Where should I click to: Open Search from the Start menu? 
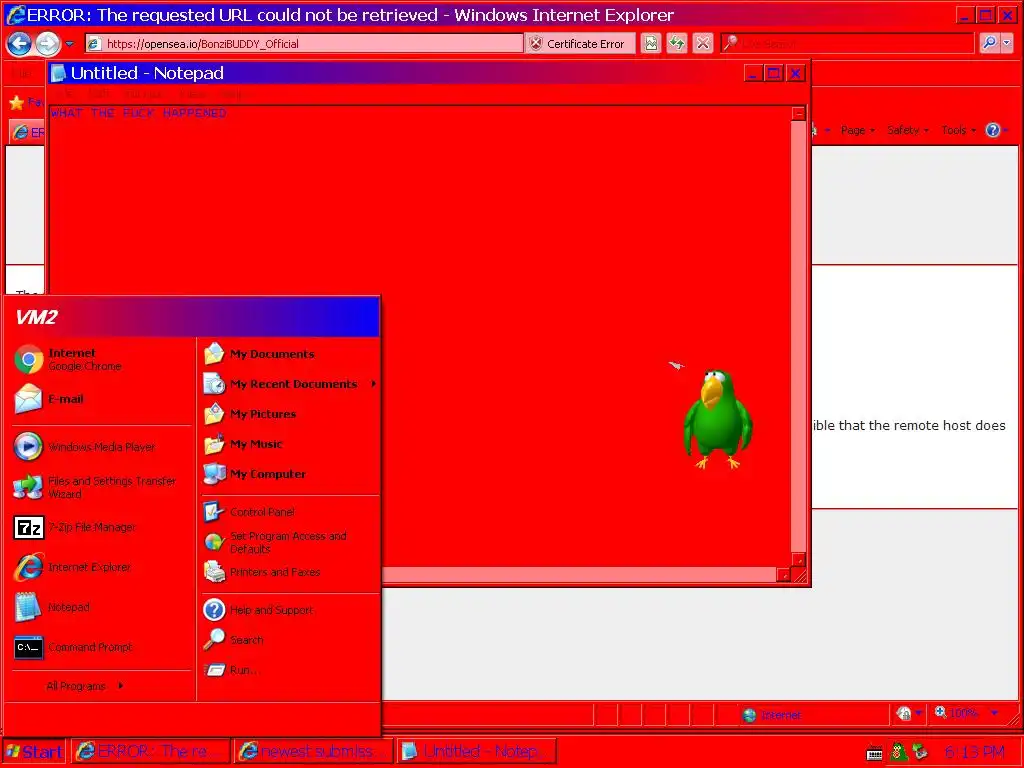pyautogui.click(x=289, y=640)
